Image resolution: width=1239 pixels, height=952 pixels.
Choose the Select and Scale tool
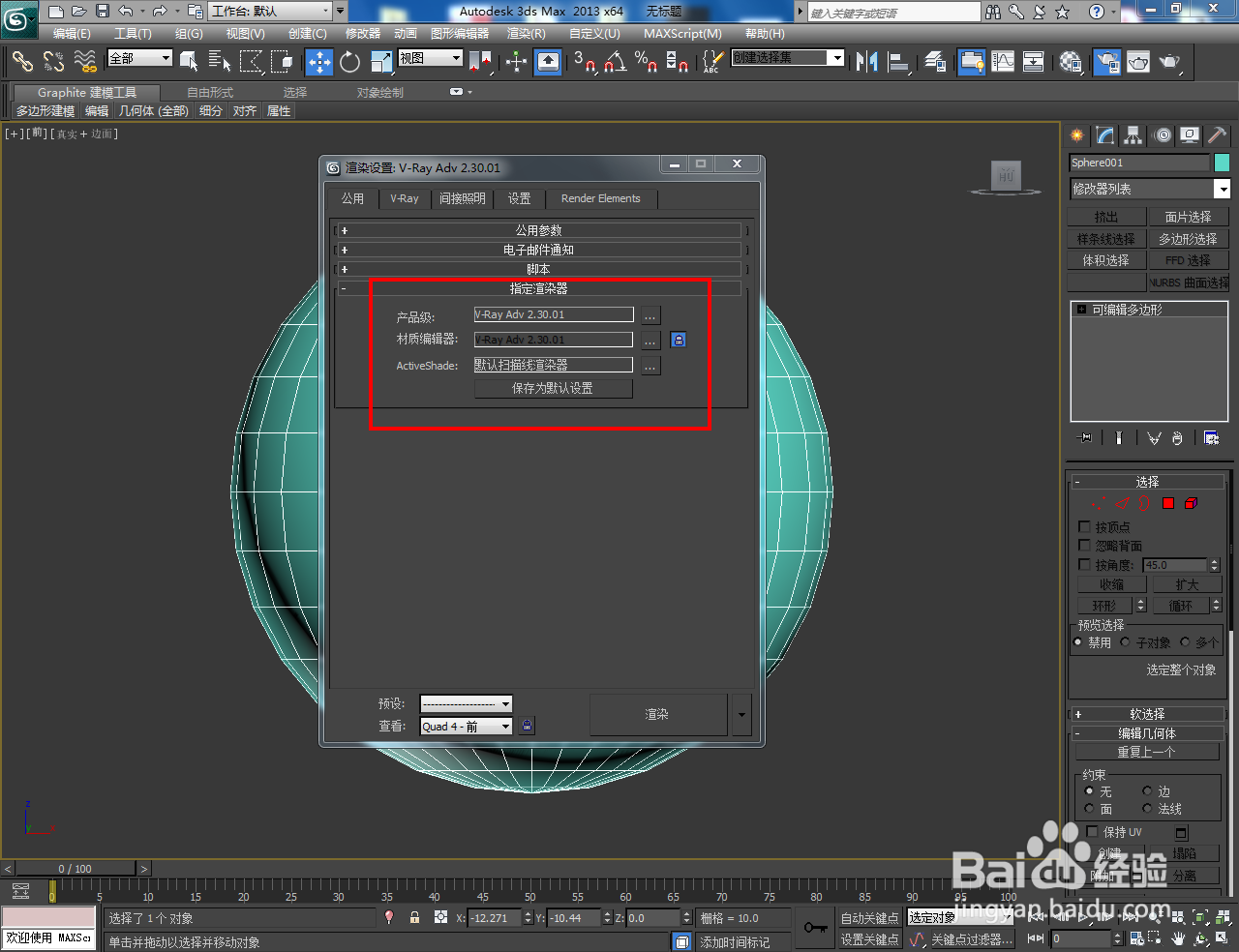pos(381,62)
